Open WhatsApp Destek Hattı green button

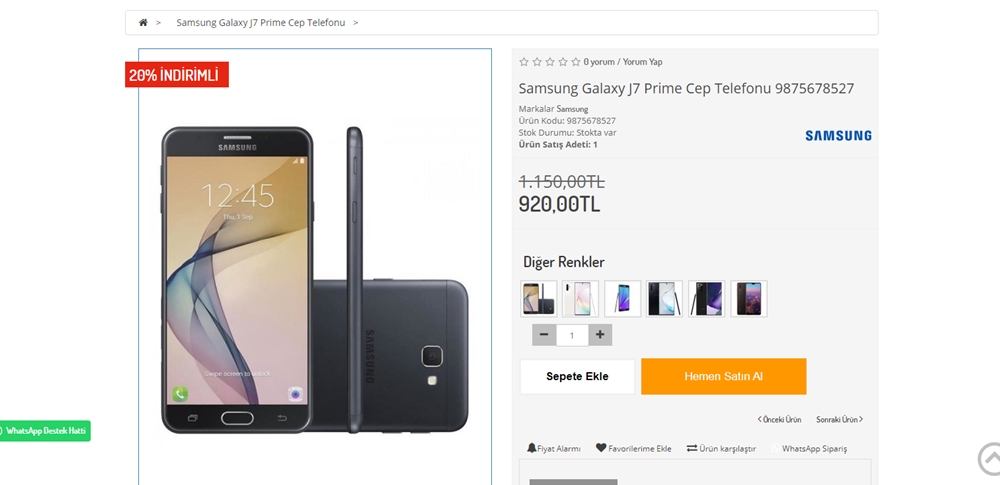pyautogui.click(x=45, y=431)
